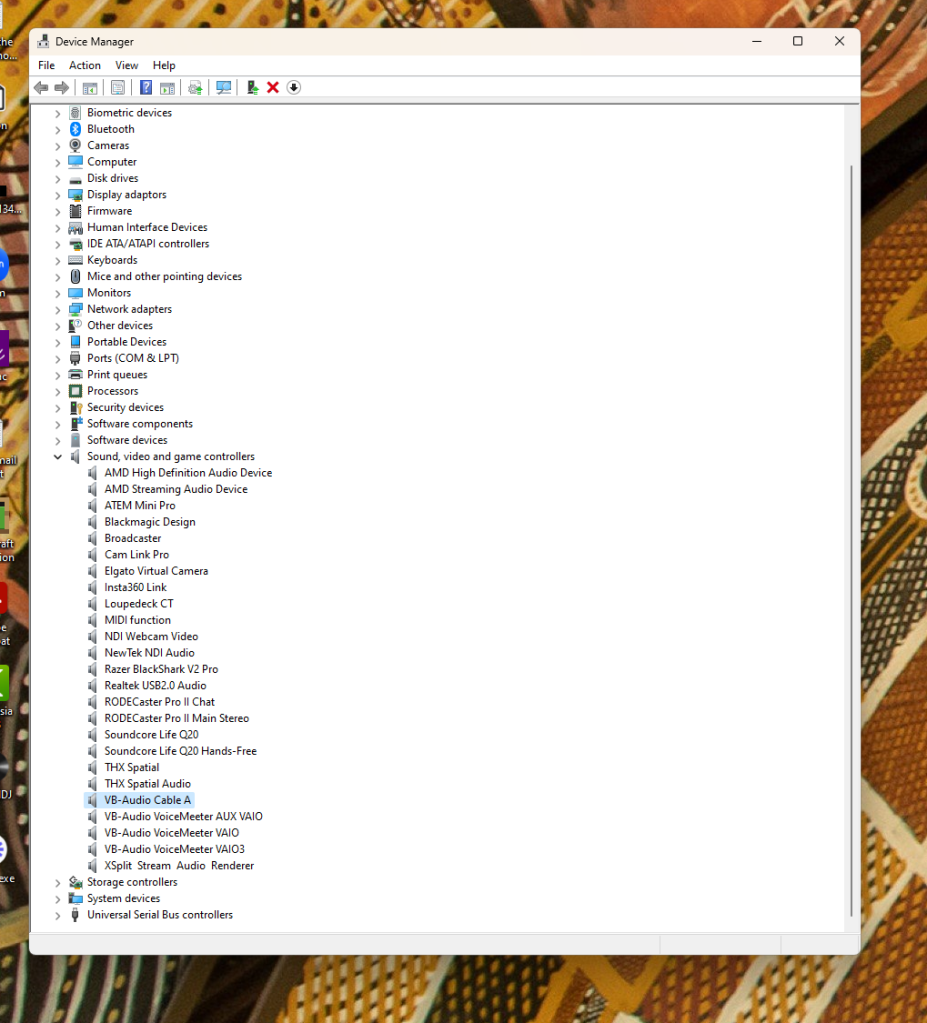
Task: Click the Storage controllers icon
Action: point(76,882)
